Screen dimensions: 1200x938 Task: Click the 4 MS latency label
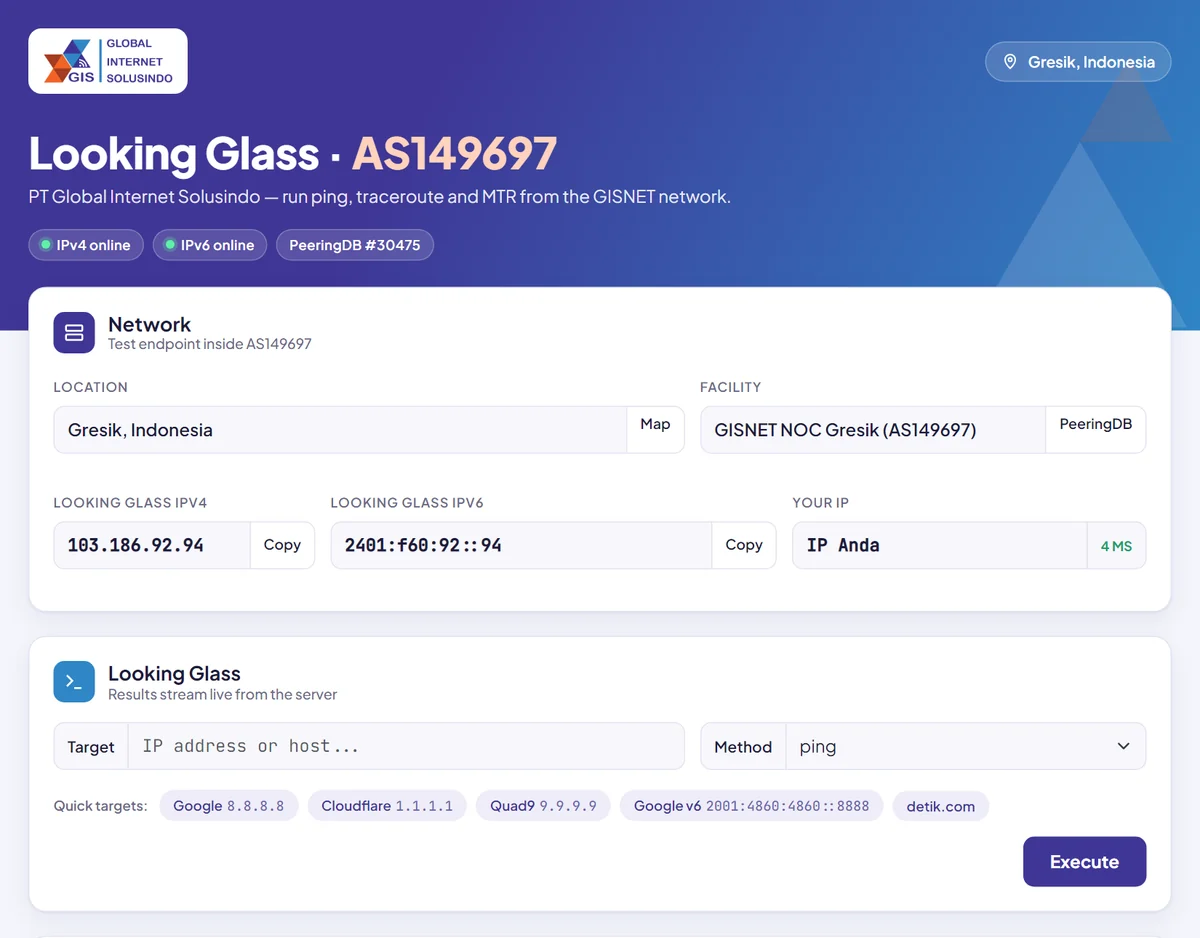click(1116, 546)
